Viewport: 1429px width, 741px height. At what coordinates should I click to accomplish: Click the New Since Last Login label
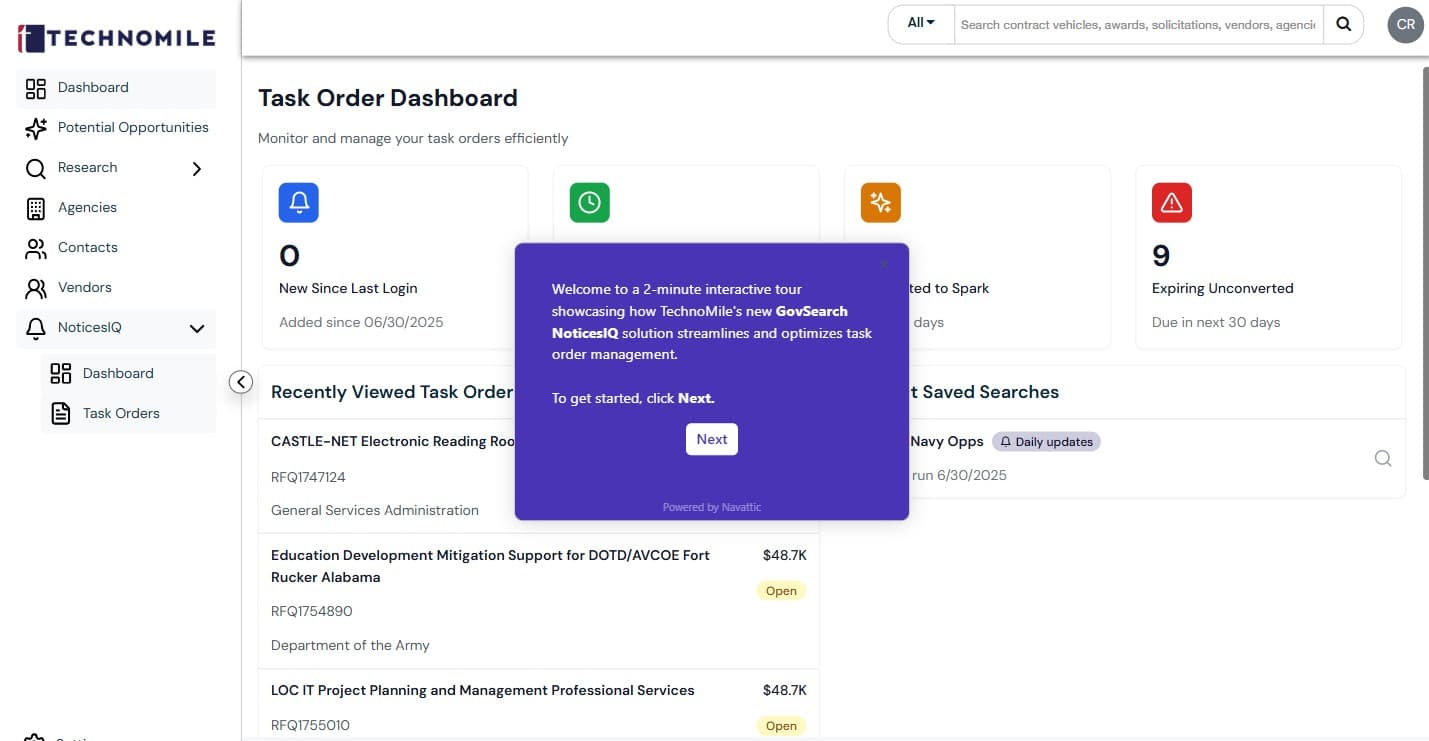(x=348, y=288)
